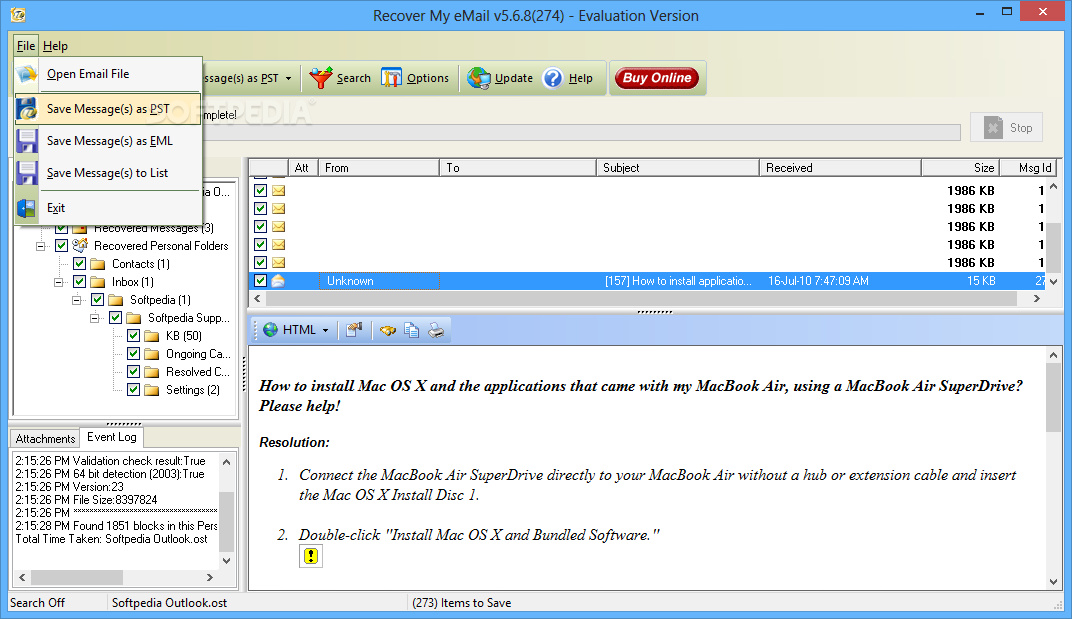Collapse the Softpedia Supp... tree node
Screen dimensions: 1072x619
click(x=95, y=317)
